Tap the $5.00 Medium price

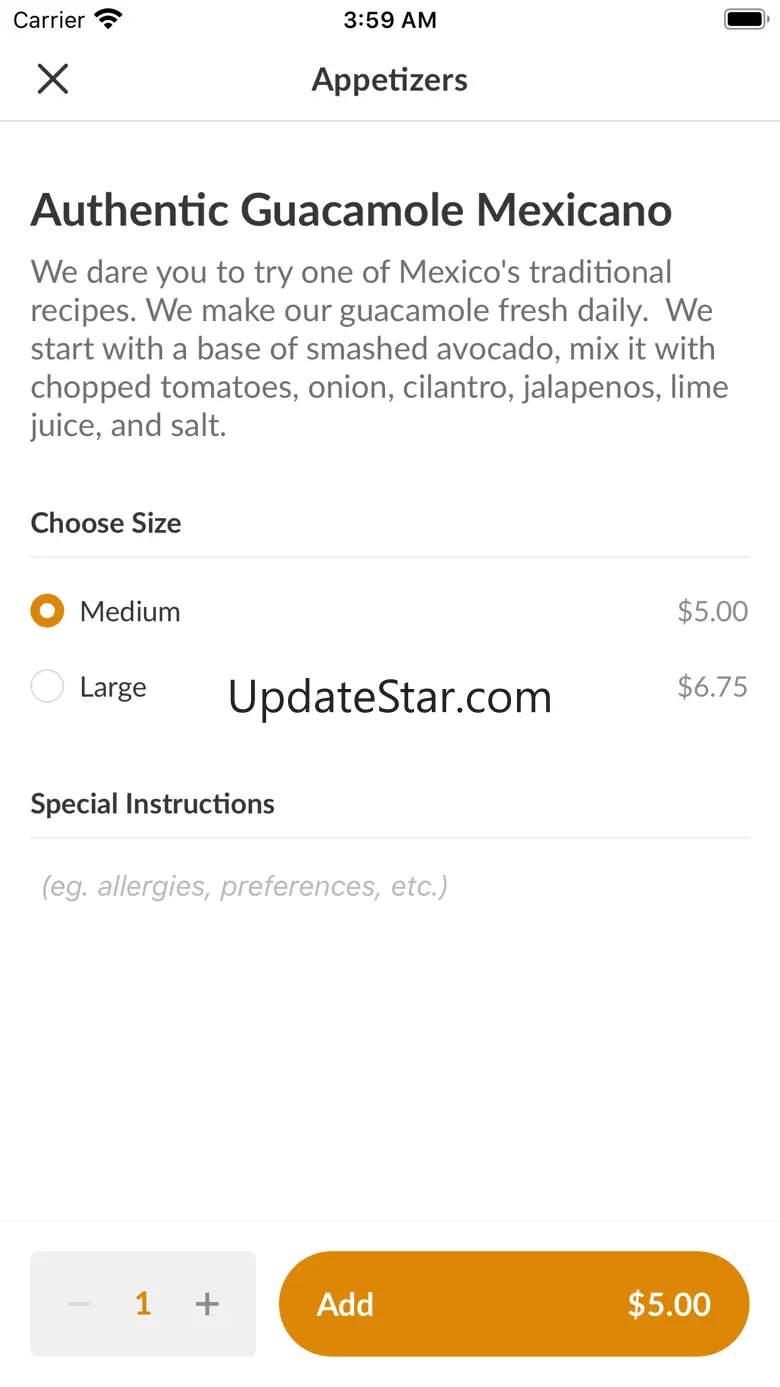pyautogui.click(x=712, y=611)
